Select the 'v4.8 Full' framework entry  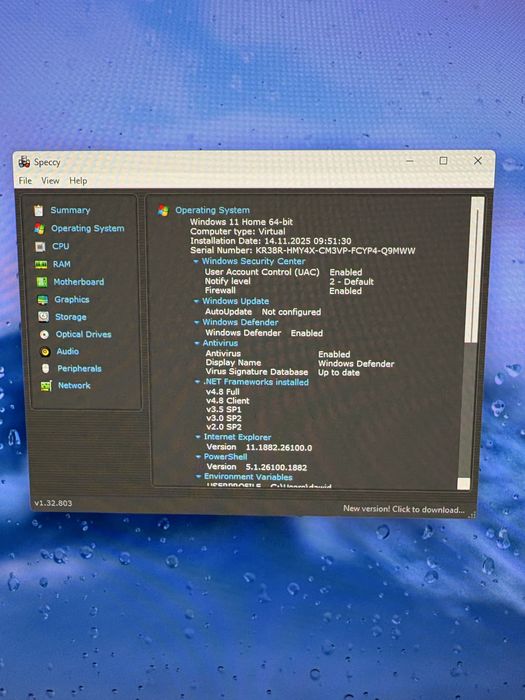click(x=222, y=392)
